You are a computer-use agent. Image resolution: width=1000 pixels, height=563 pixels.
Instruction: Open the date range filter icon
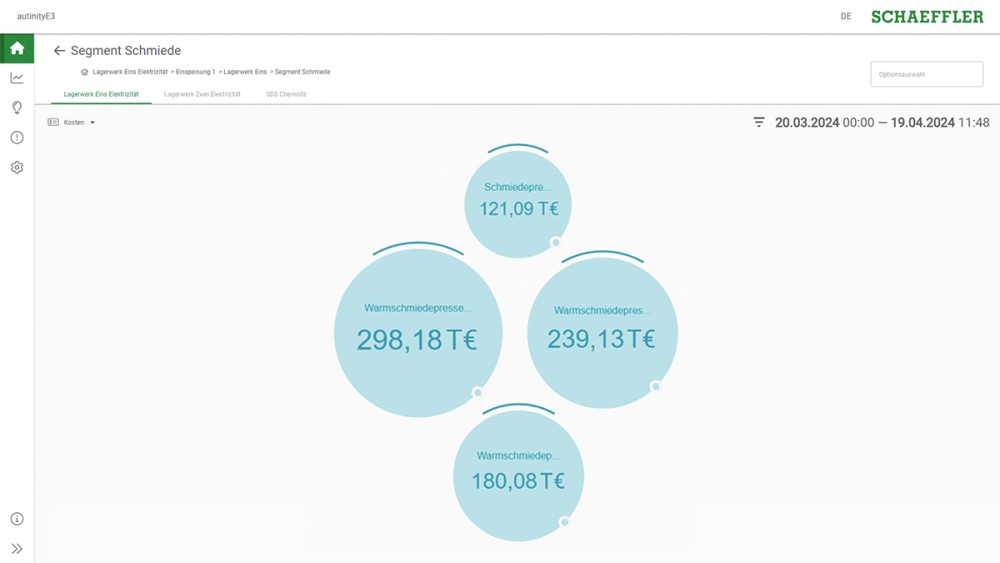(759, 122)
